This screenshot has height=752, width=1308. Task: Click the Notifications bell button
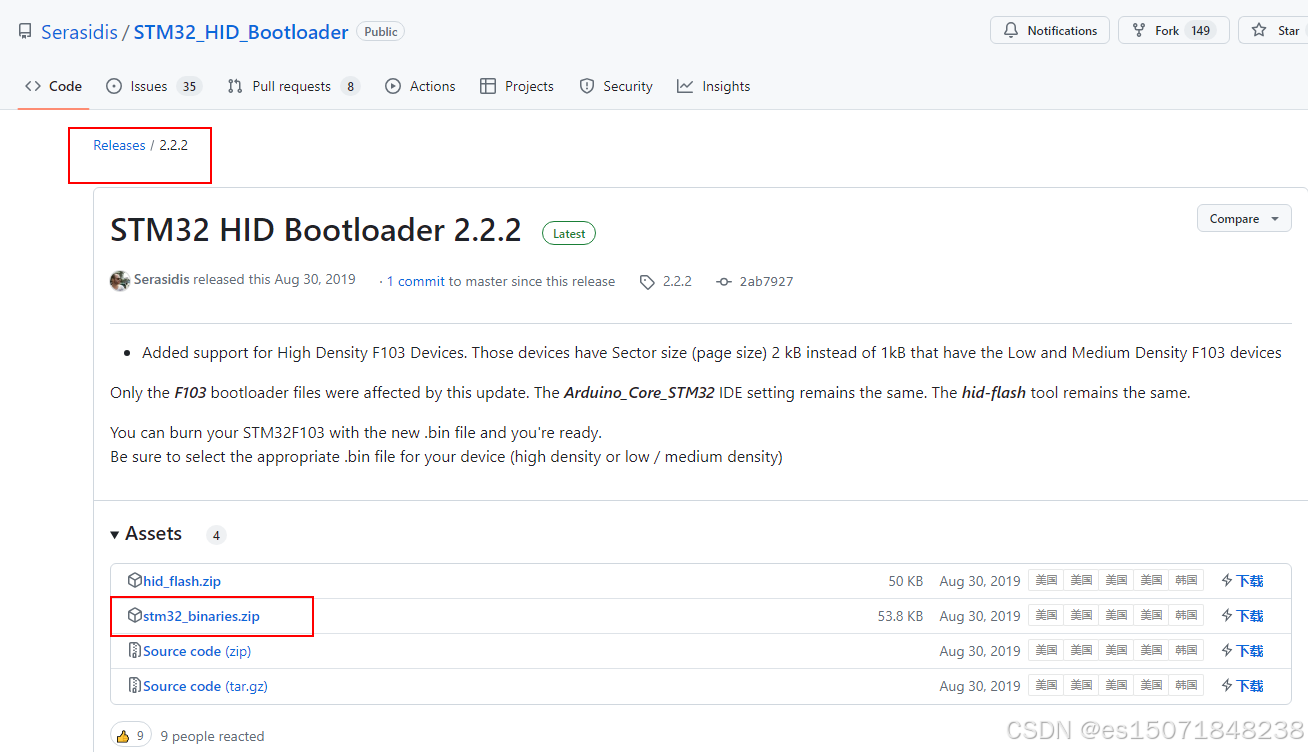1050,31
